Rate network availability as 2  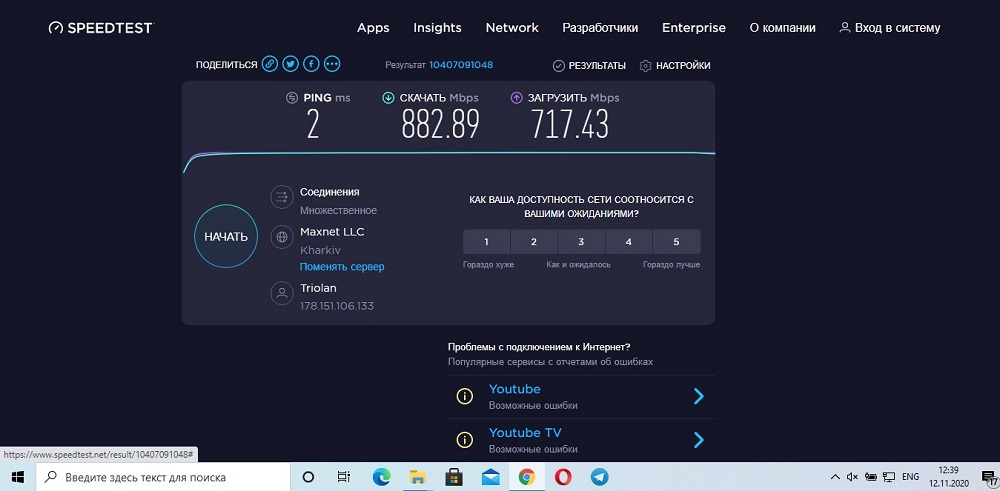534,242
